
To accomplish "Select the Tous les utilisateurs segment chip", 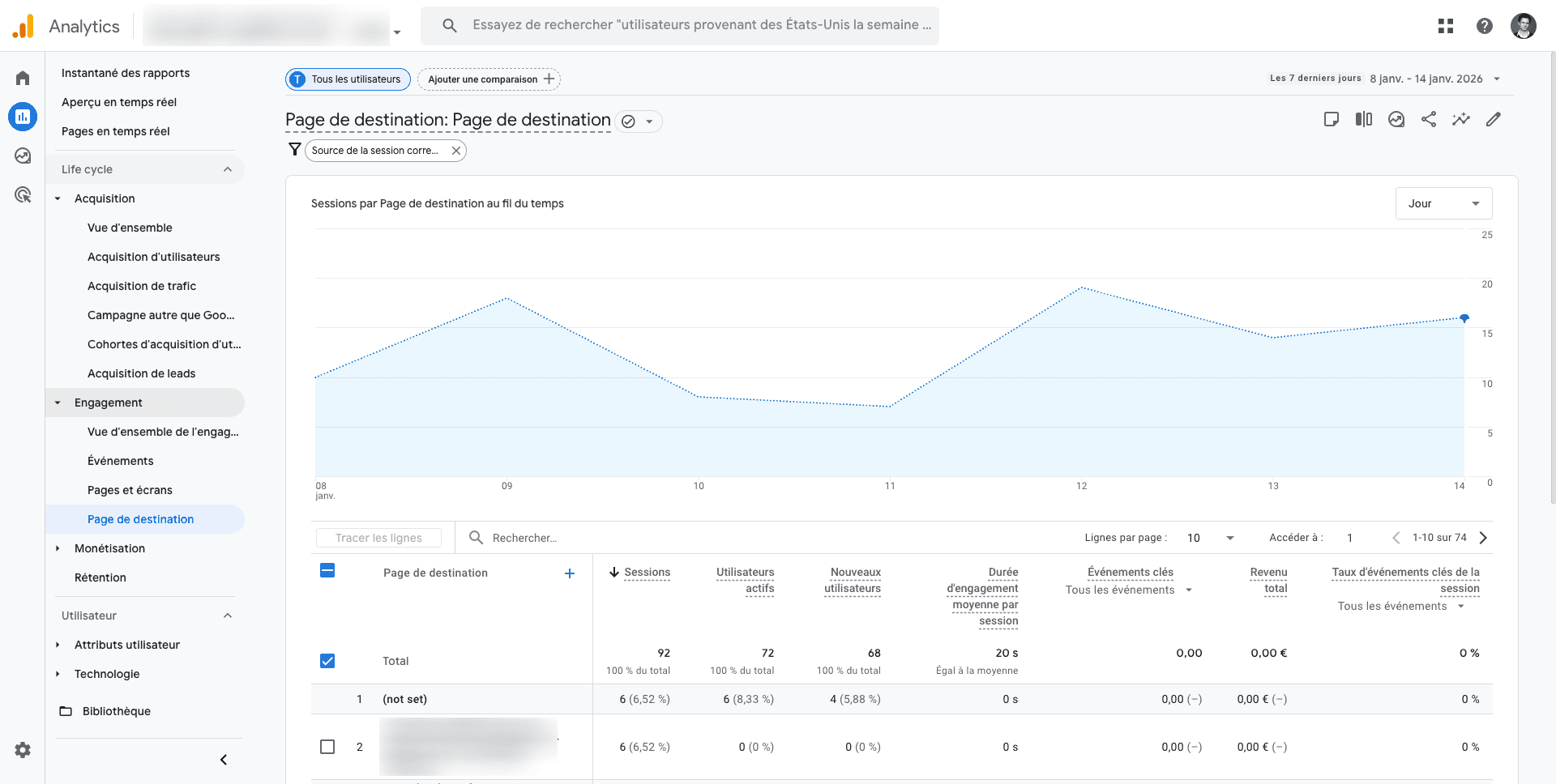I will pyautogui.click(x=347, y=79).
